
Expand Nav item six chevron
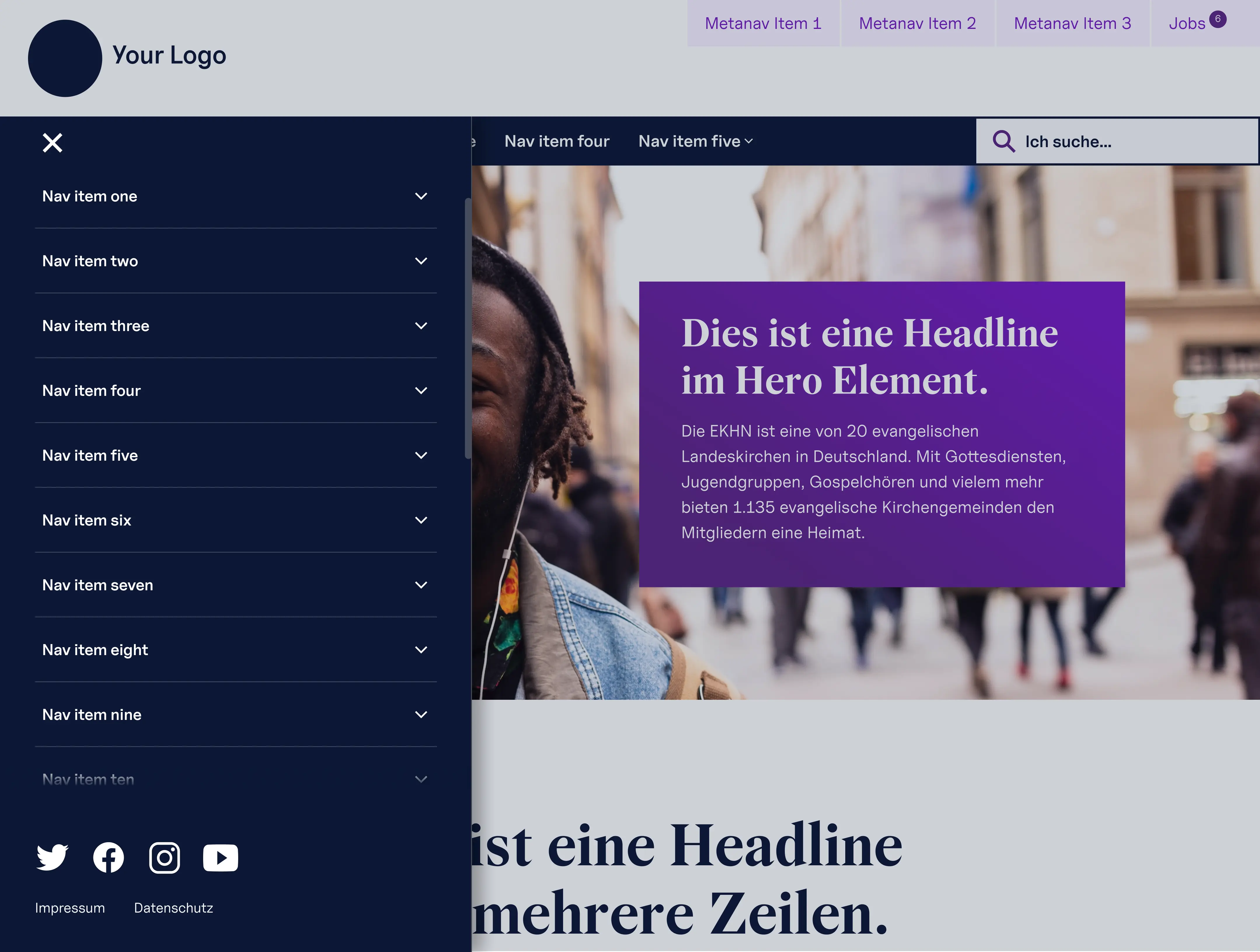(421, 520)
